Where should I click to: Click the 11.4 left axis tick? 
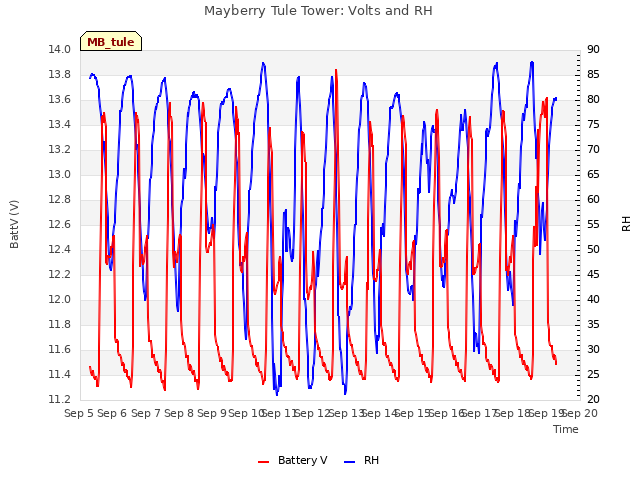60,374
